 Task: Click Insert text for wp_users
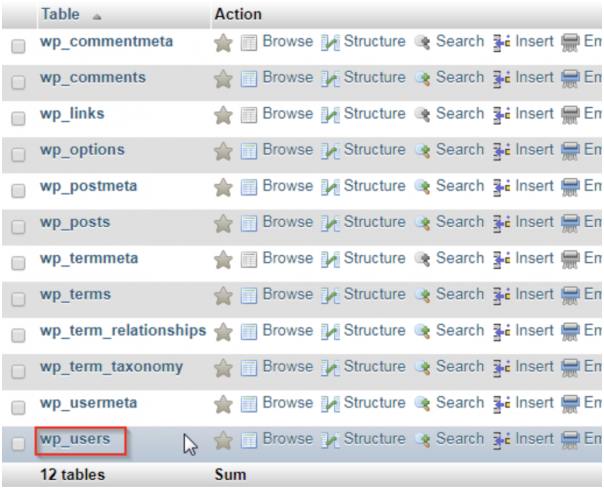point(534,439)
